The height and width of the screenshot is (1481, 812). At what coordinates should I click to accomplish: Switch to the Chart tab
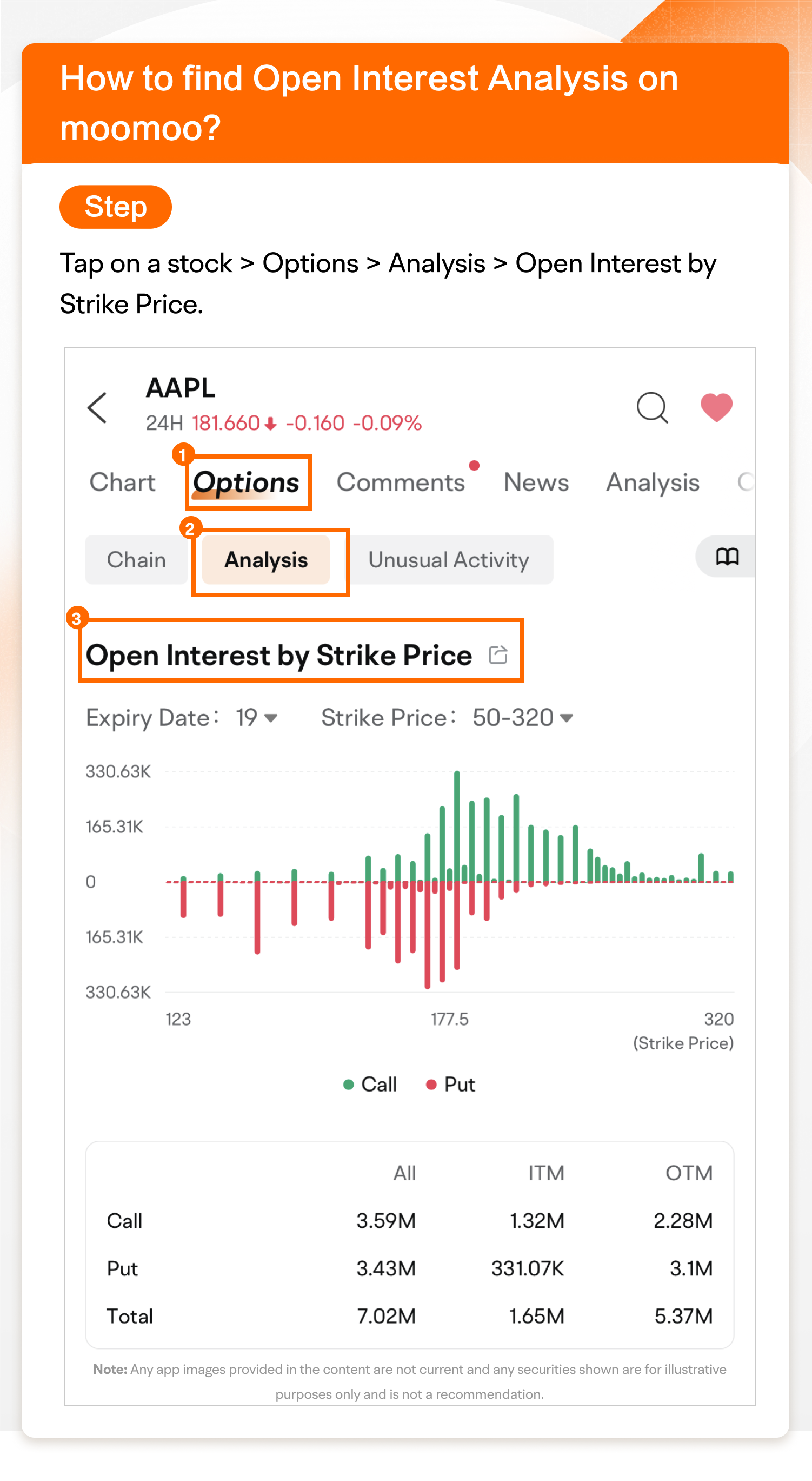coord(122,482)
